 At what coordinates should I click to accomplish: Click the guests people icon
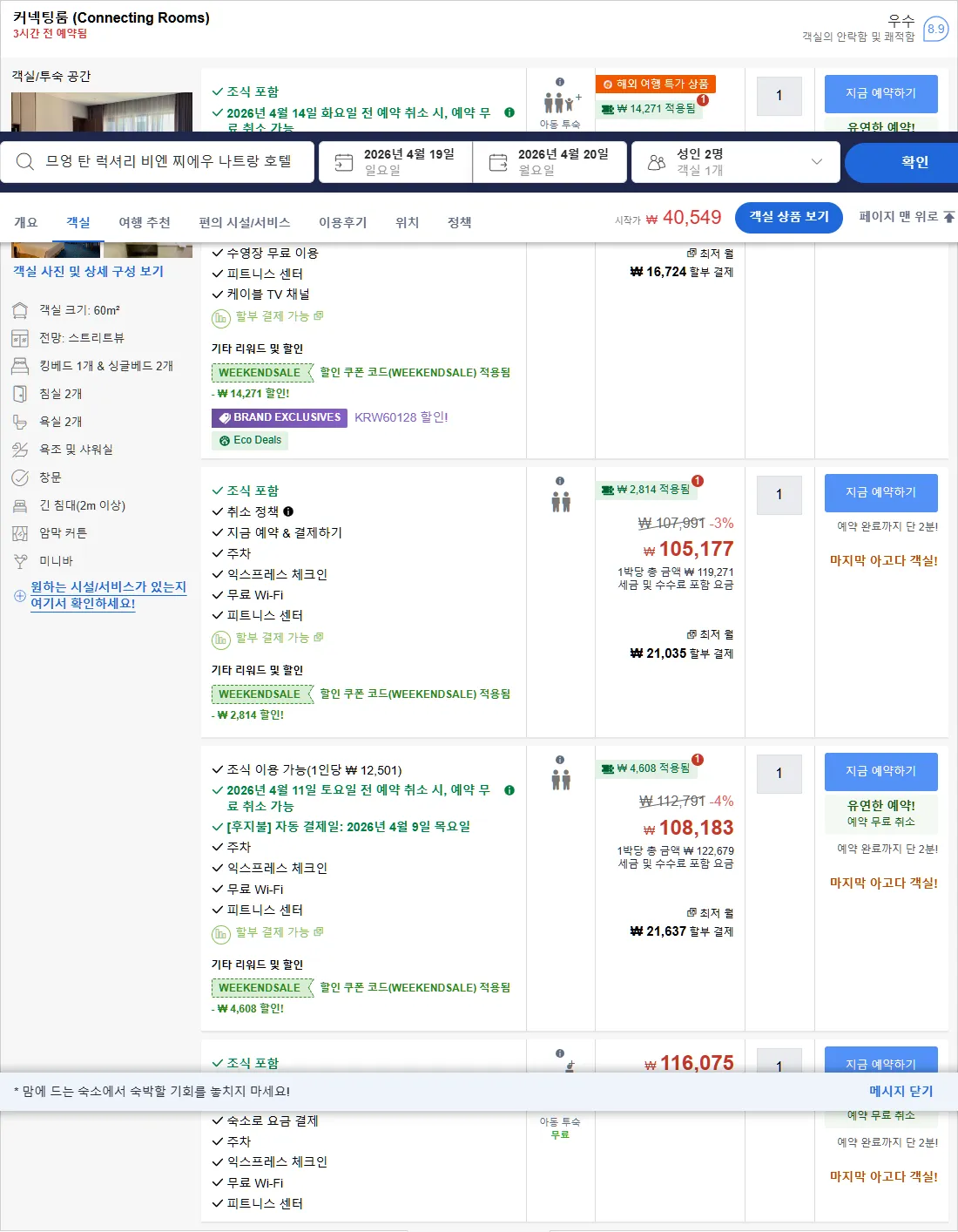click(x=657, y=162)
